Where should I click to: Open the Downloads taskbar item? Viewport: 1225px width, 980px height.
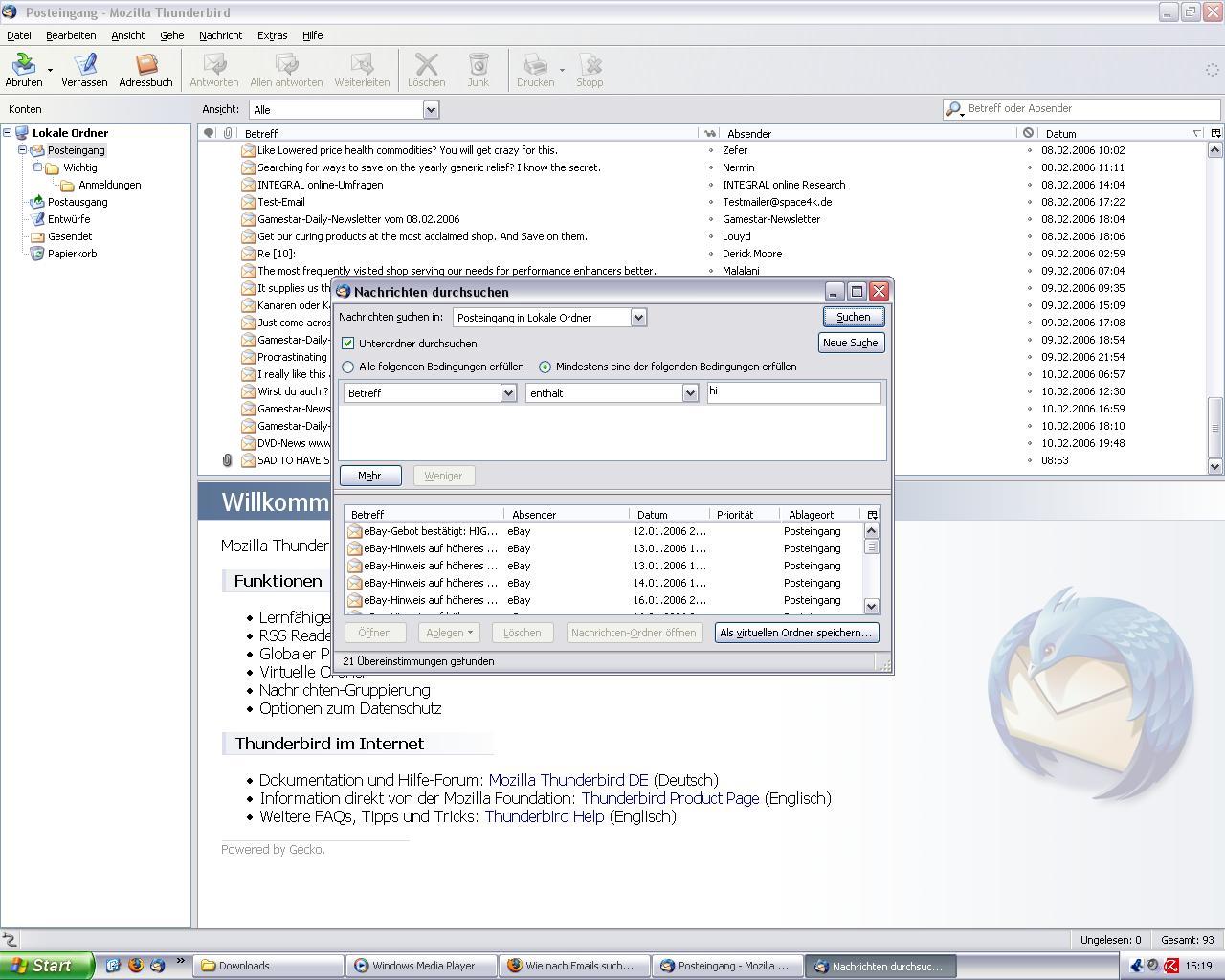268,966
